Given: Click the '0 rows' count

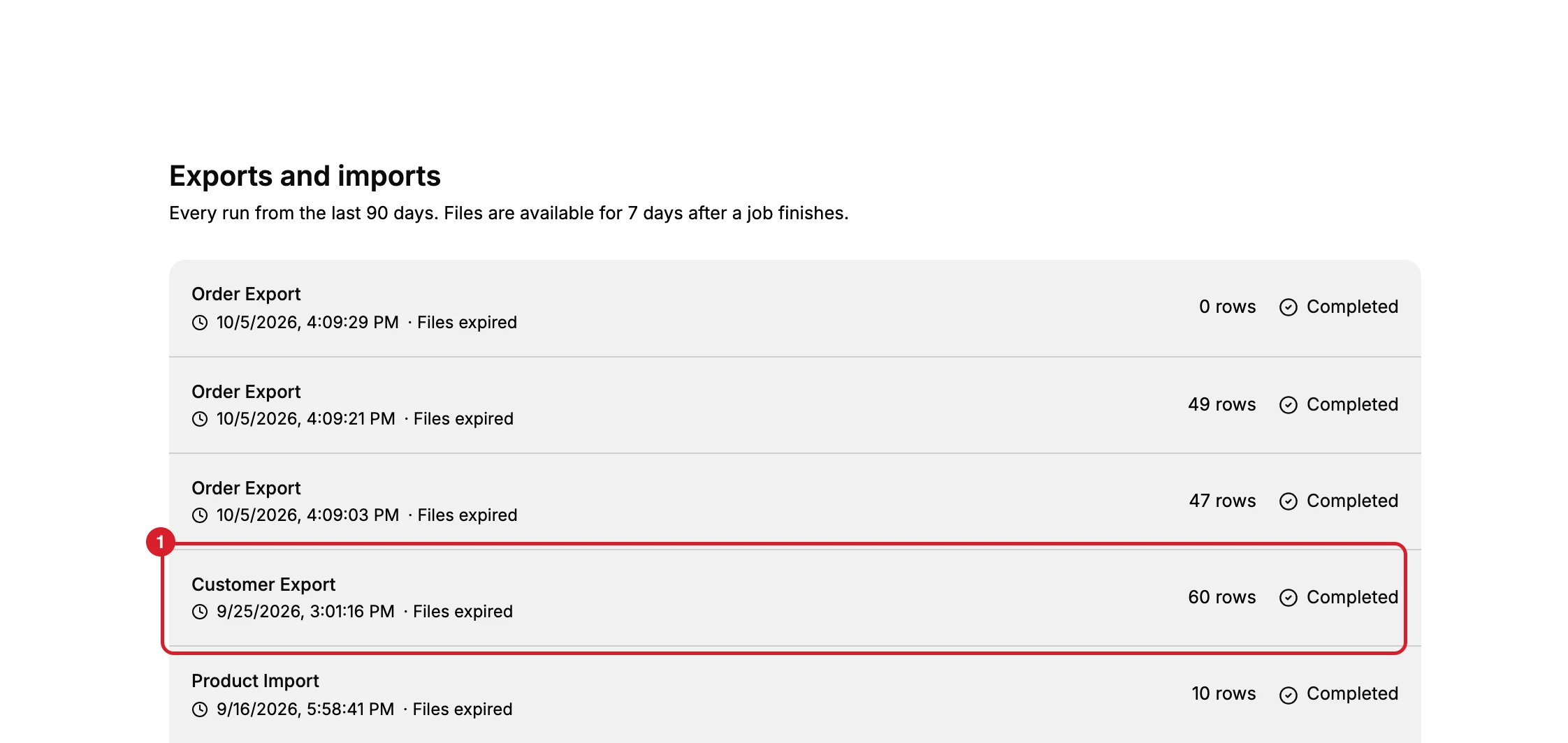Looking at the screenshot, I should pyautogui.click(x=1227, y=307).
